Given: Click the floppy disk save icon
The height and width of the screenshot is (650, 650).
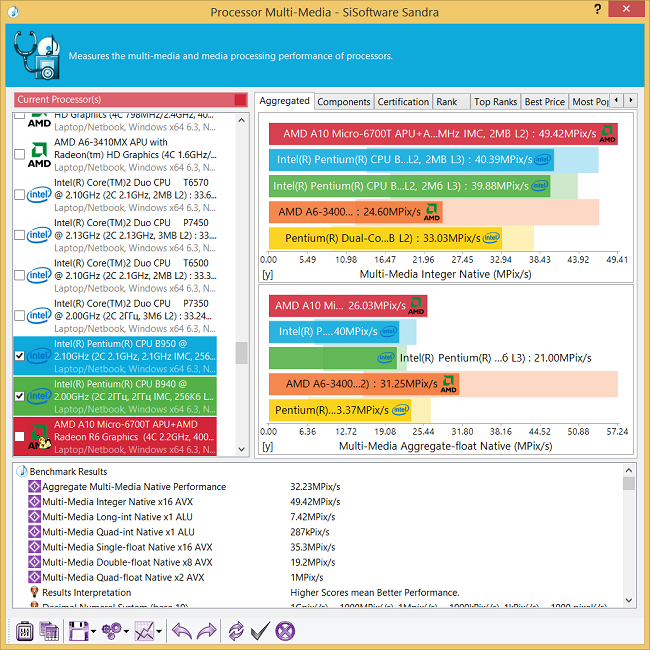Looking at the screenshot, I should 79,631.
